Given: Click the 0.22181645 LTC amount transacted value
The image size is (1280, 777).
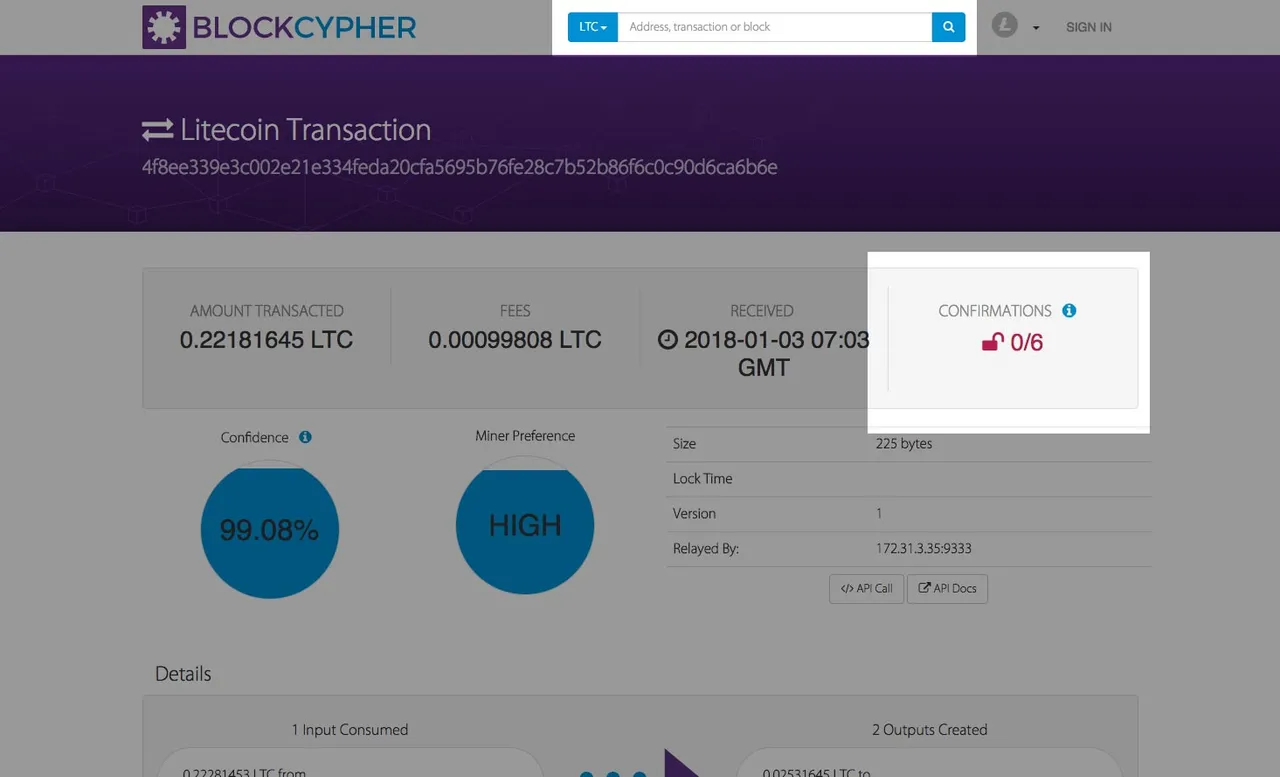Looking at the screenshot, I should point(267,340).
